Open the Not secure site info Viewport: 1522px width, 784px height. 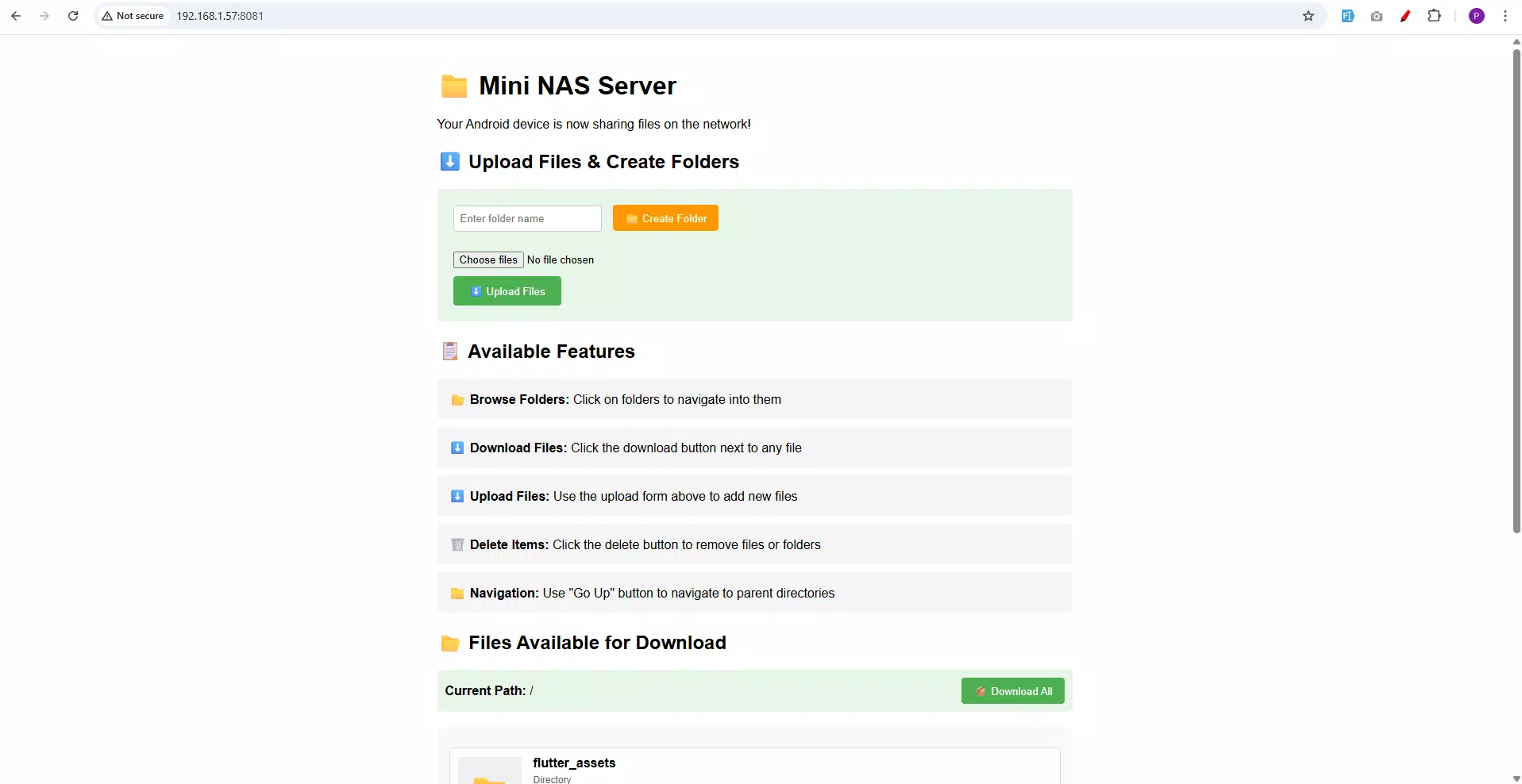tap(133, 16)
